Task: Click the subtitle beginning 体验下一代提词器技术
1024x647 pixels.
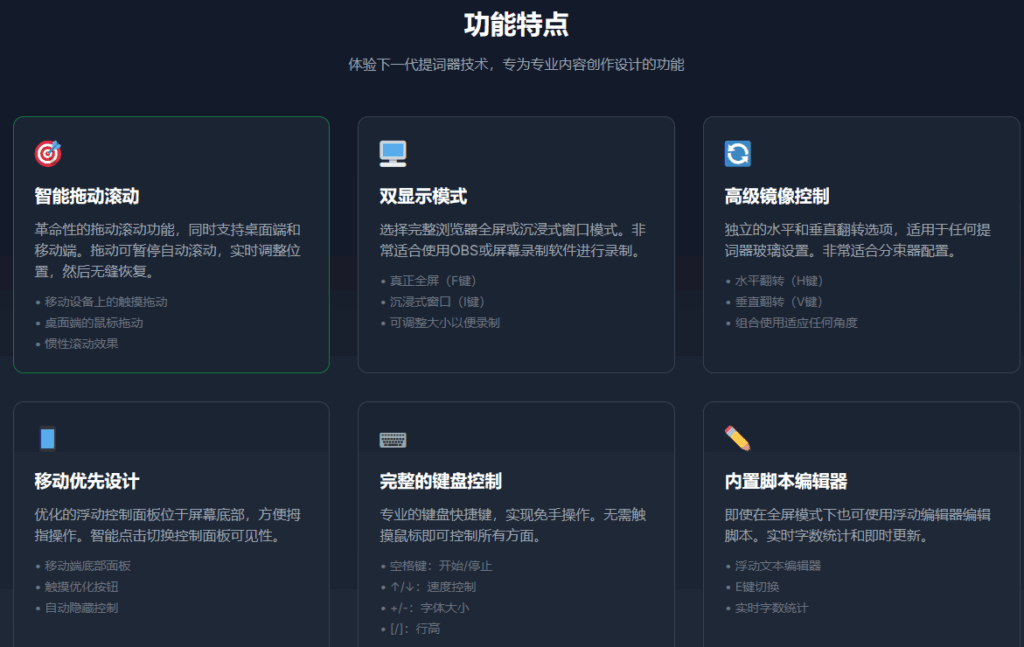Action: coord(516,65)
